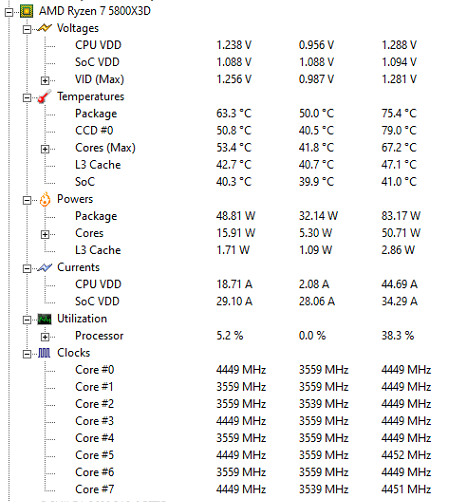The width and height of the screenshot is (467, 502).
Task: Expand the Cores (Max) temperatures entry
Action: click(x=45, y=149)
